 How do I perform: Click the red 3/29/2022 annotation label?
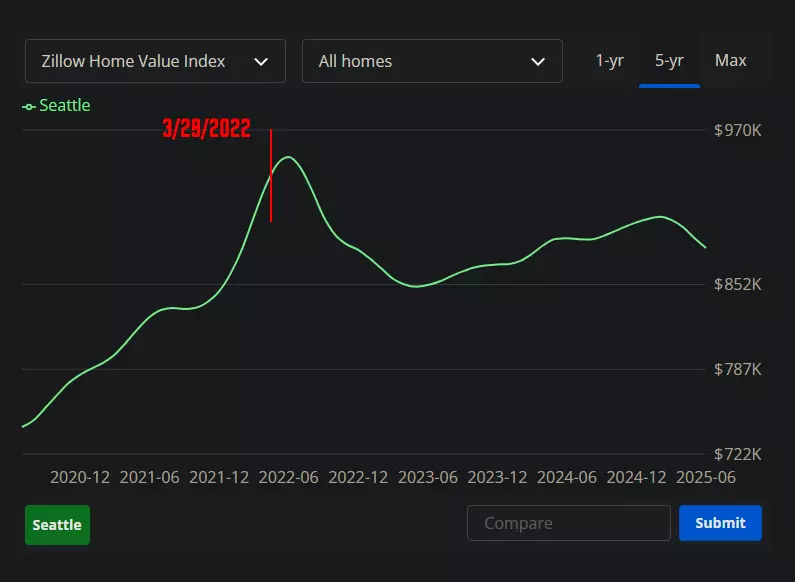click(x=206, y=128)
